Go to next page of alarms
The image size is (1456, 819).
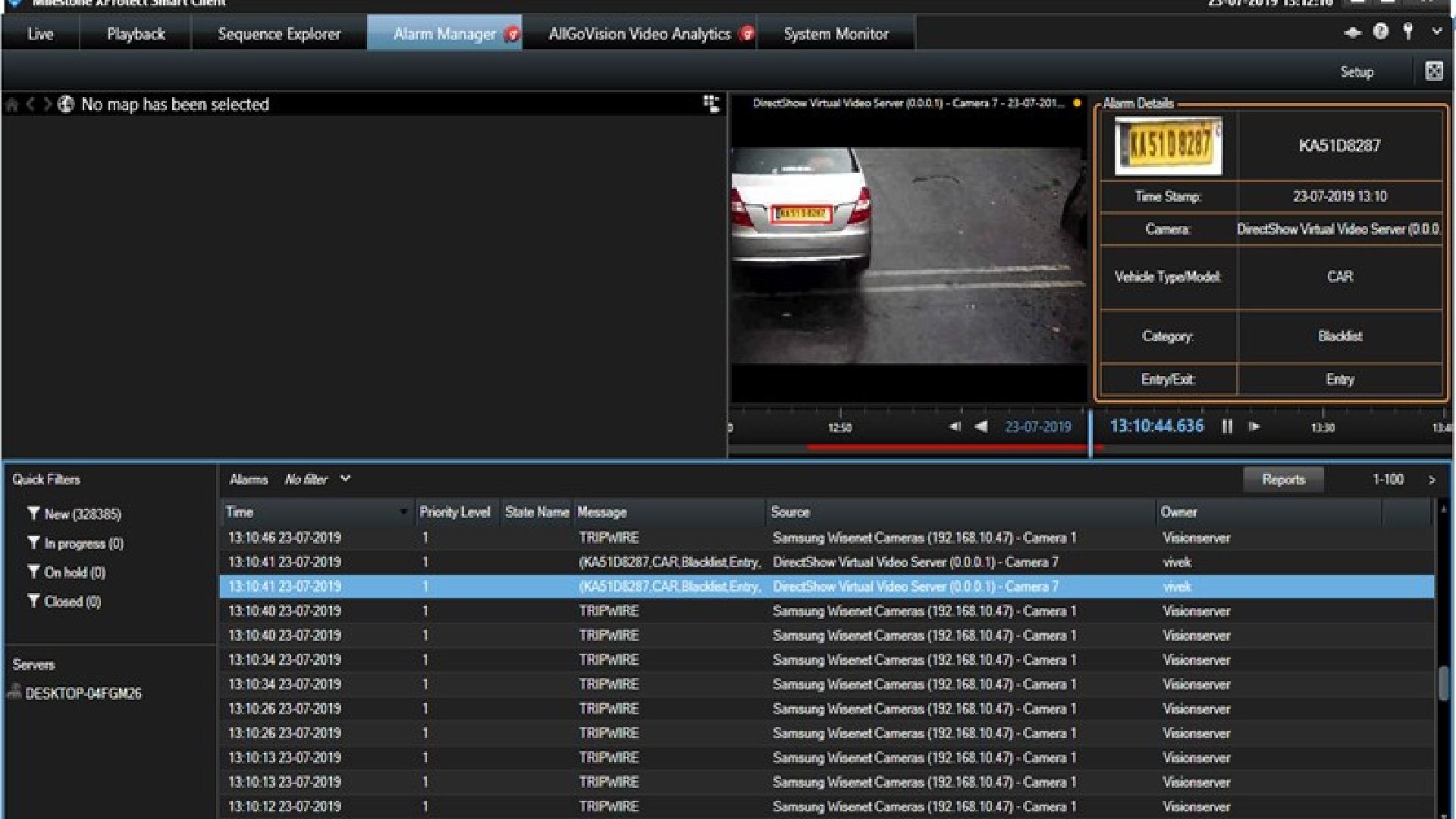(x=1432, y=480)
